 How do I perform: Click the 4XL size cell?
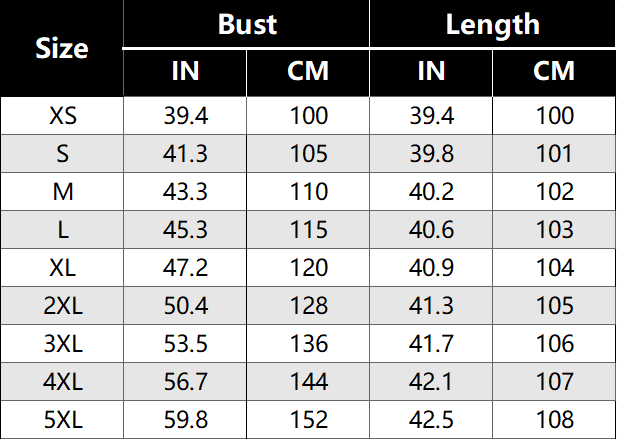[62, 382]
